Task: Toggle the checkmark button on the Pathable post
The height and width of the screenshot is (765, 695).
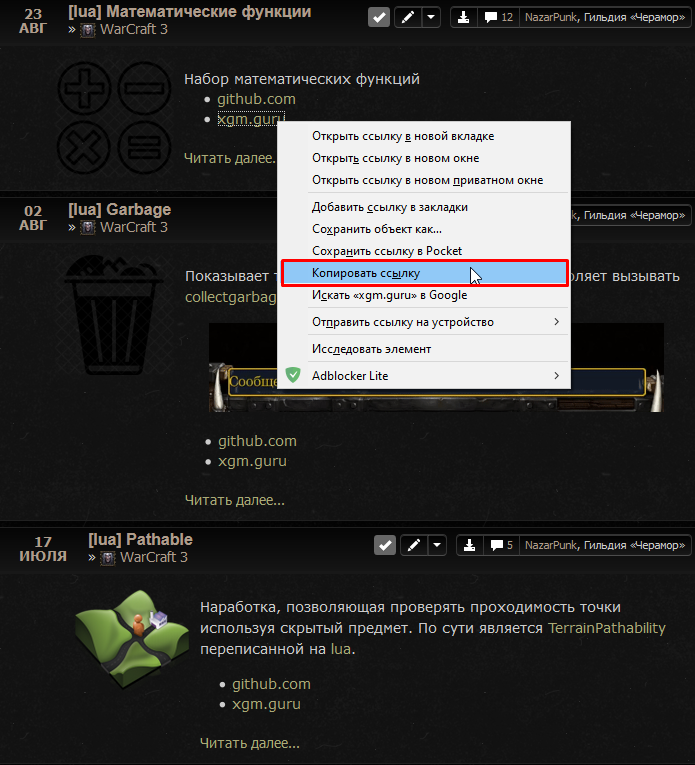Action: pos(385,545)
